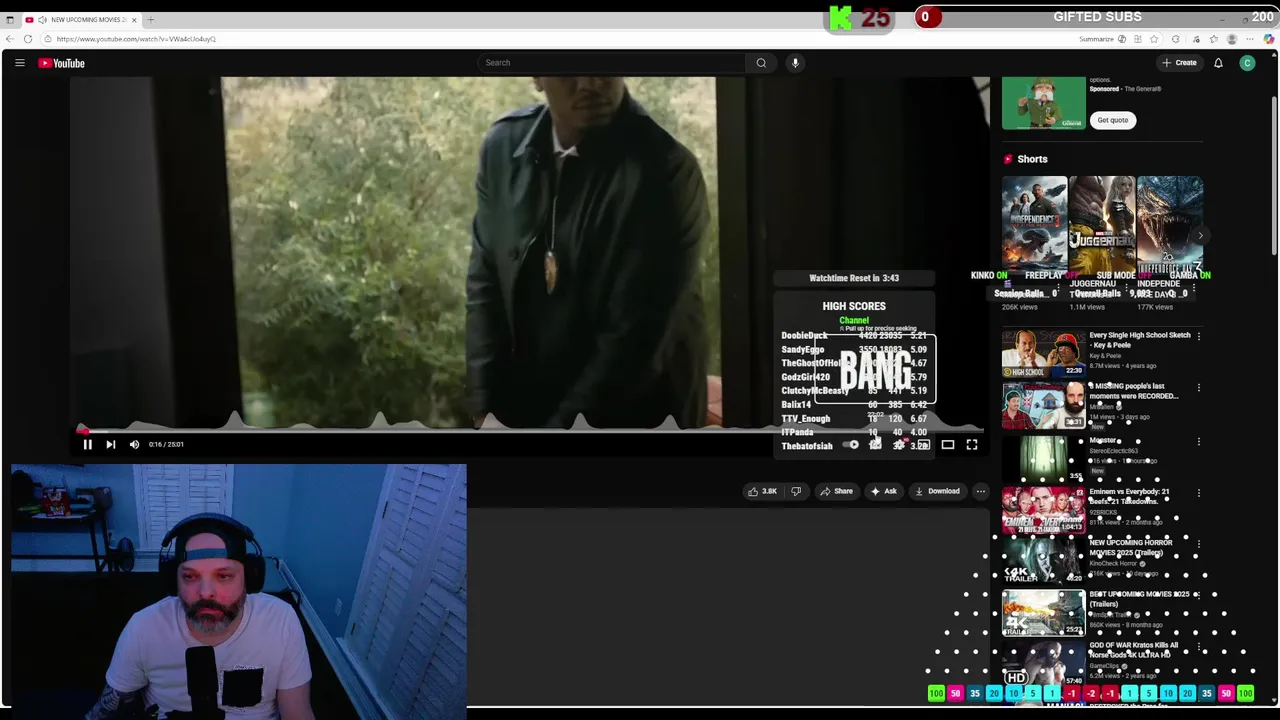Open the tab actions menu icon
Image resolution: width=1280 pixels, height=720 pixels.
click(10, 20)
